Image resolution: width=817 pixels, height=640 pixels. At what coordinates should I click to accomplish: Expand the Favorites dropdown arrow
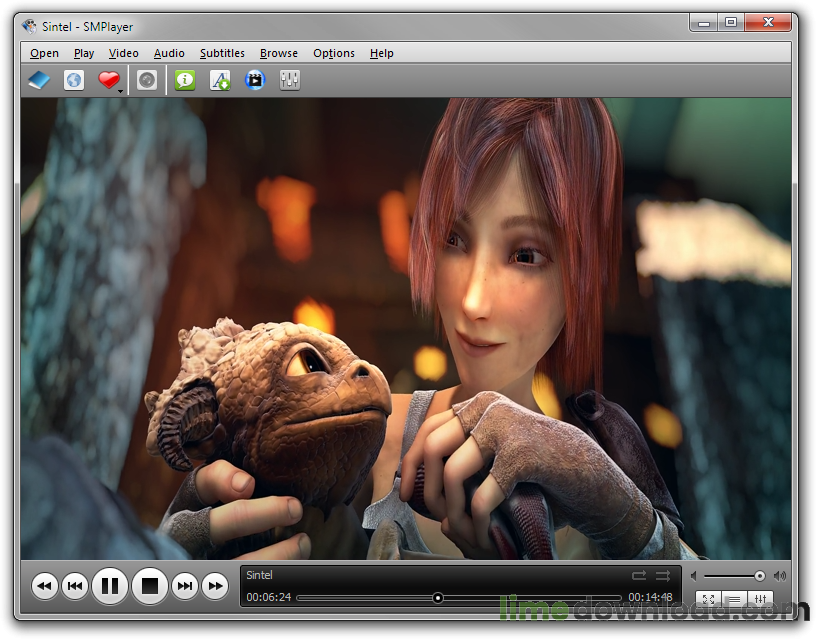pyautogui.click(x=121, y=90)
